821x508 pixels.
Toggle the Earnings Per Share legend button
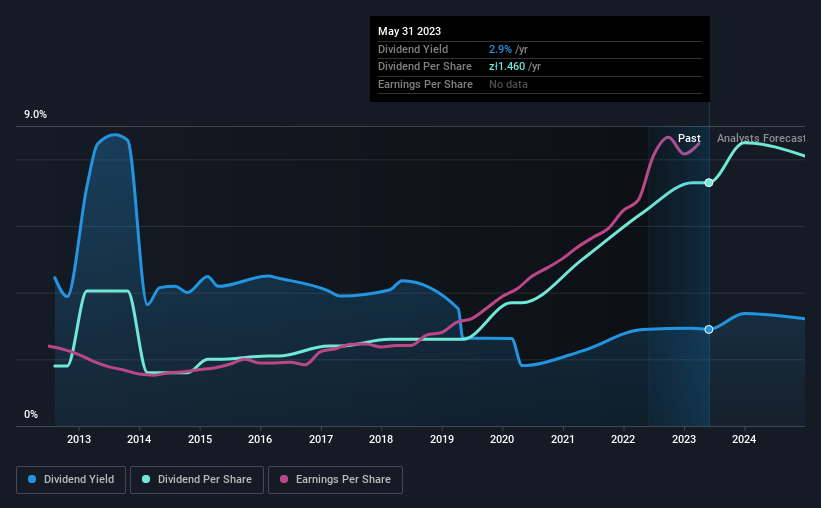coord(334,480)
